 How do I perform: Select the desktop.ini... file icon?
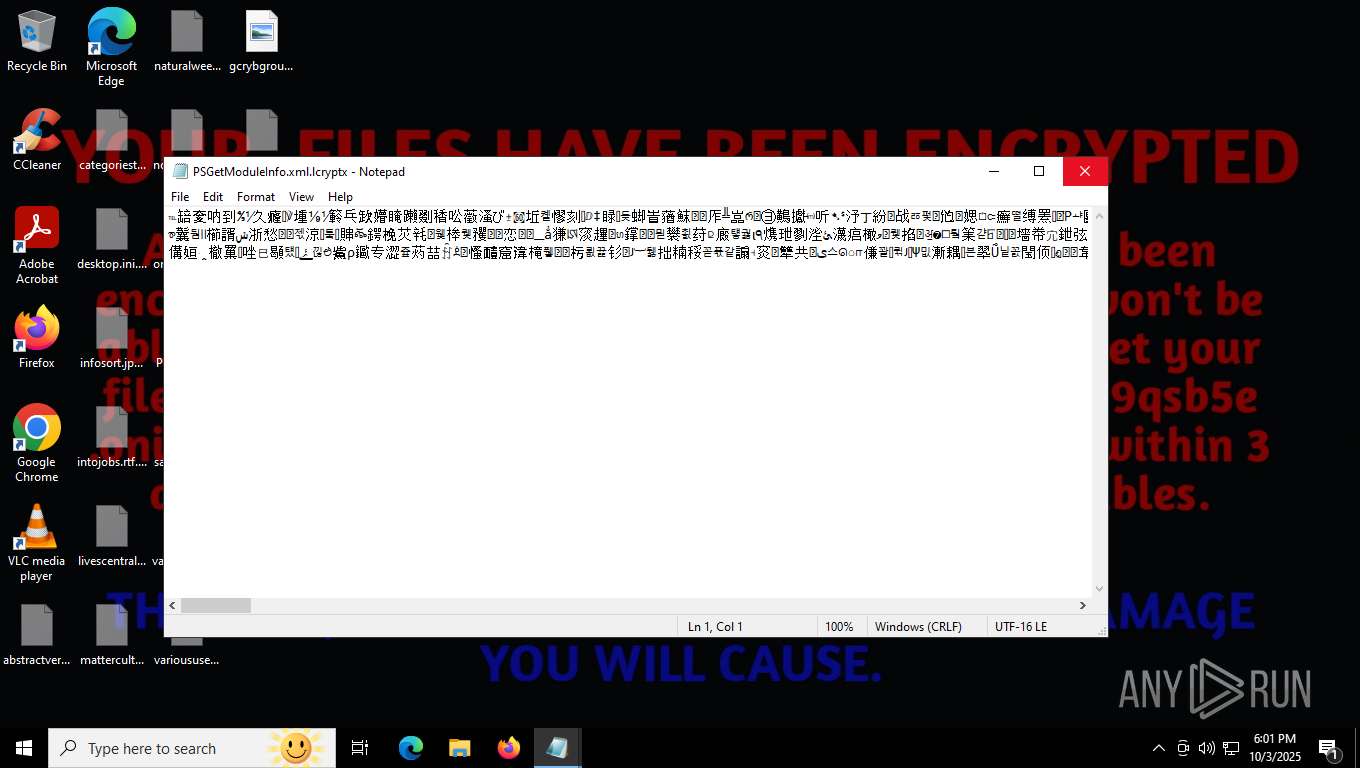point(112,239)
